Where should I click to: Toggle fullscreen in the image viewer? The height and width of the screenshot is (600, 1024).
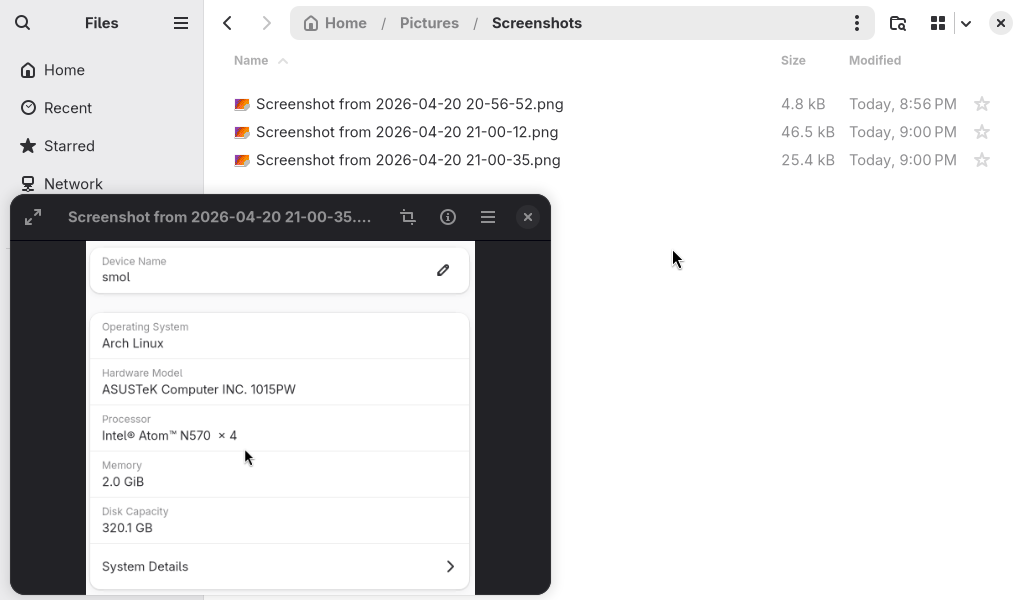[33, 217]
